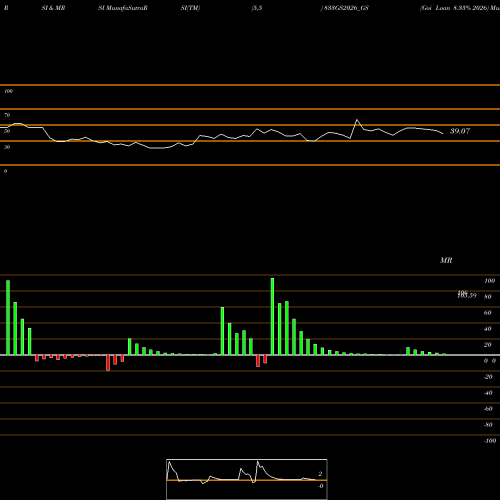Image resolution: width=500 pixels, height=500 pixels.
Task: Click the 60 label on MR axis
Action: (x=488, y=313)
